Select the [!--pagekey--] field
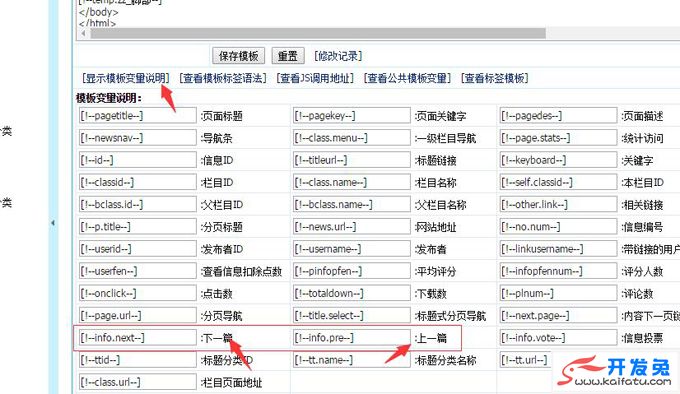The width and height of the screenshot is (680, 394). tap(352, 116)
